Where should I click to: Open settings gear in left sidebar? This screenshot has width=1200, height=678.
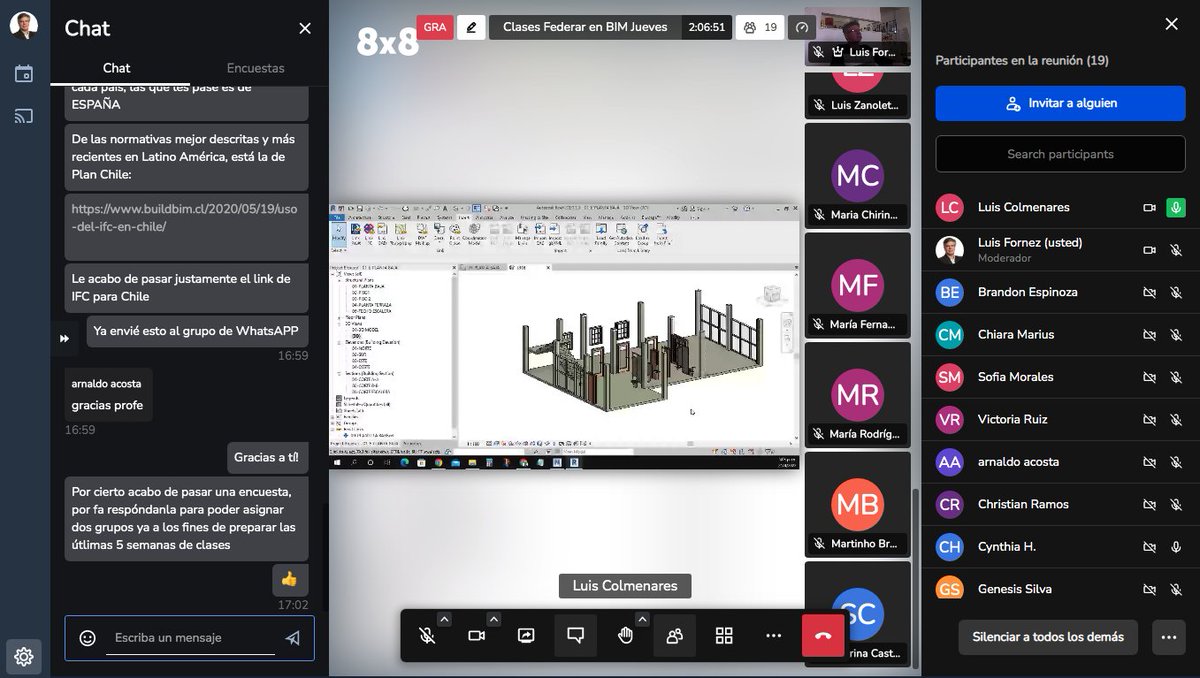coord(24,656)
